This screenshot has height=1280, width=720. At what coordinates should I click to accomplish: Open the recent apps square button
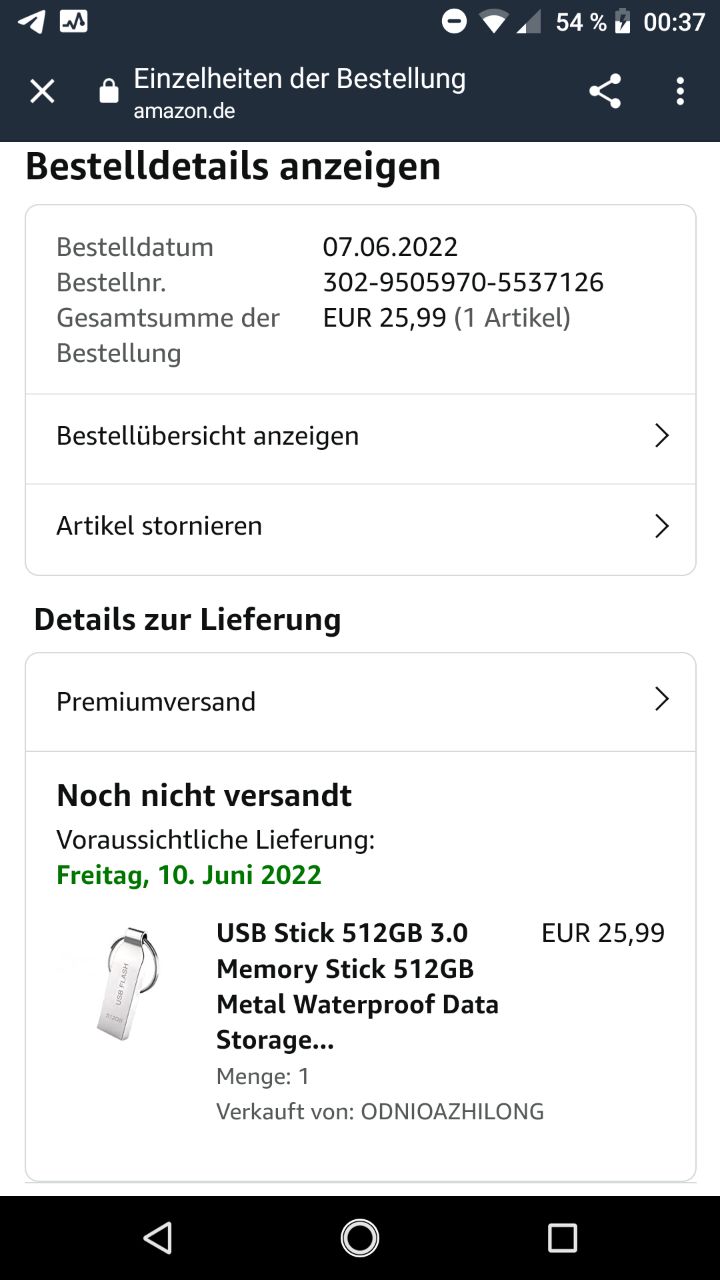click(x=562, y=1238)
